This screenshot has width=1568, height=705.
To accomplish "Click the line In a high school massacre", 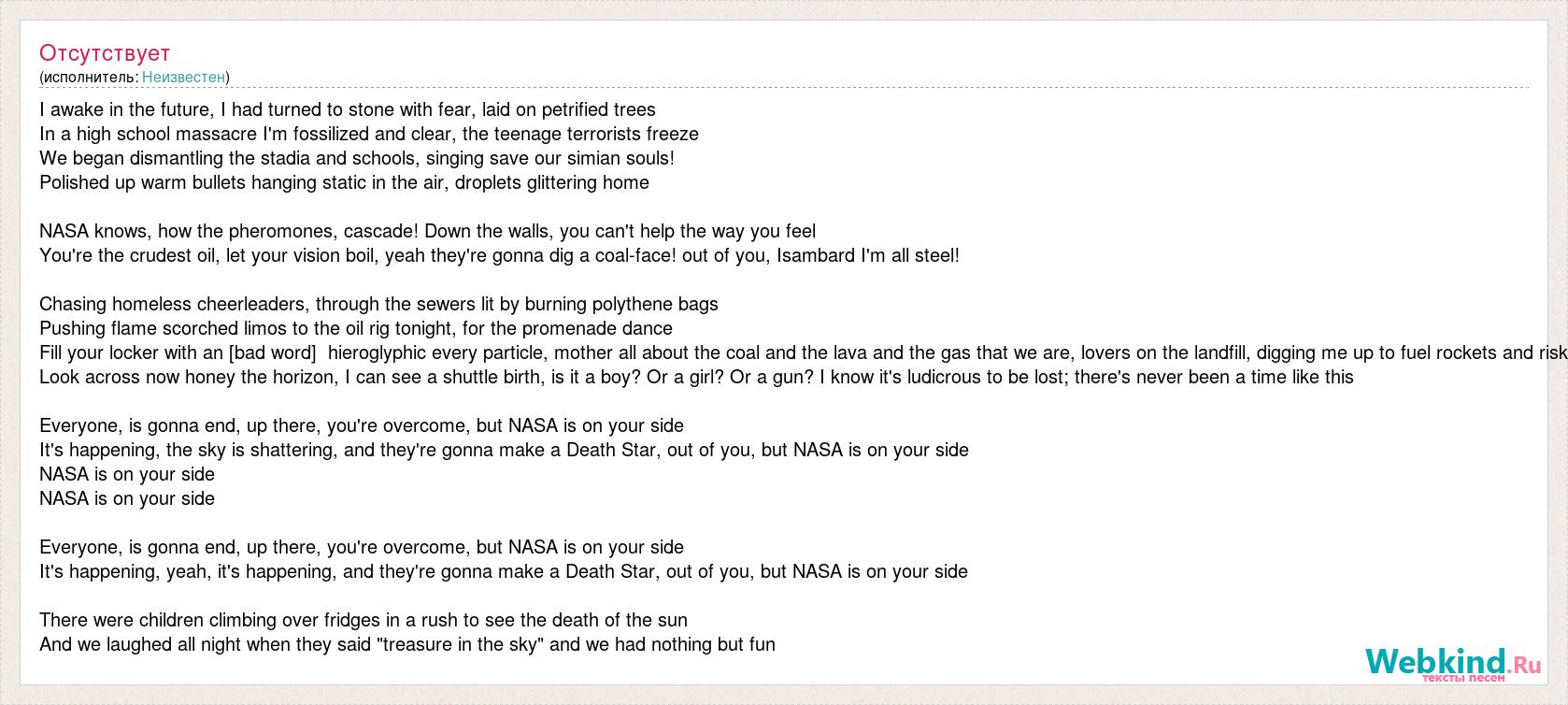I will click(x=369, y=134).
